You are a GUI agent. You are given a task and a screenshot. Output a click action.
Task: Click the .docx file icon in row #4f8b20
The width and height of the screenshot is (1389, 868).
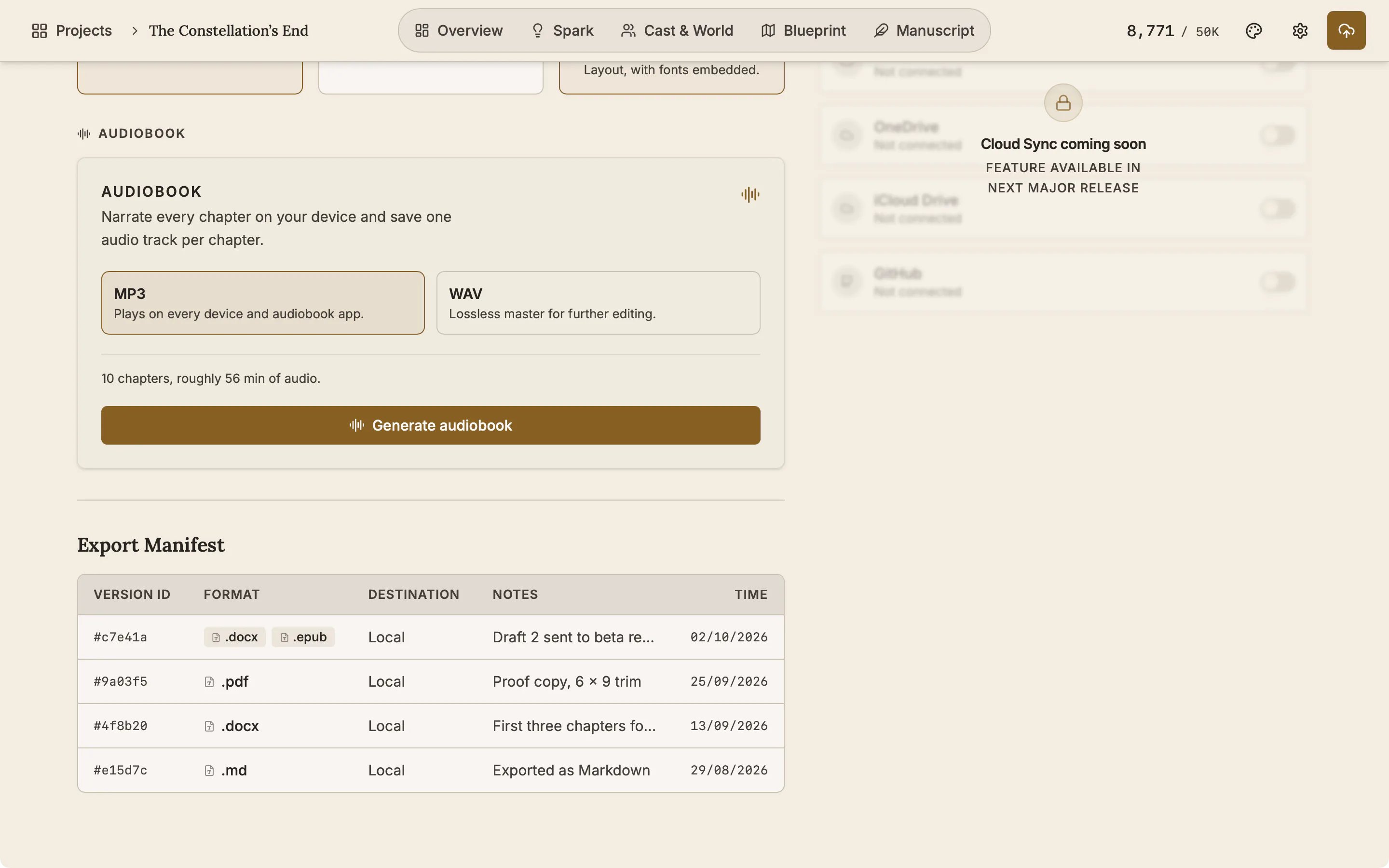[x=209, y=726]
